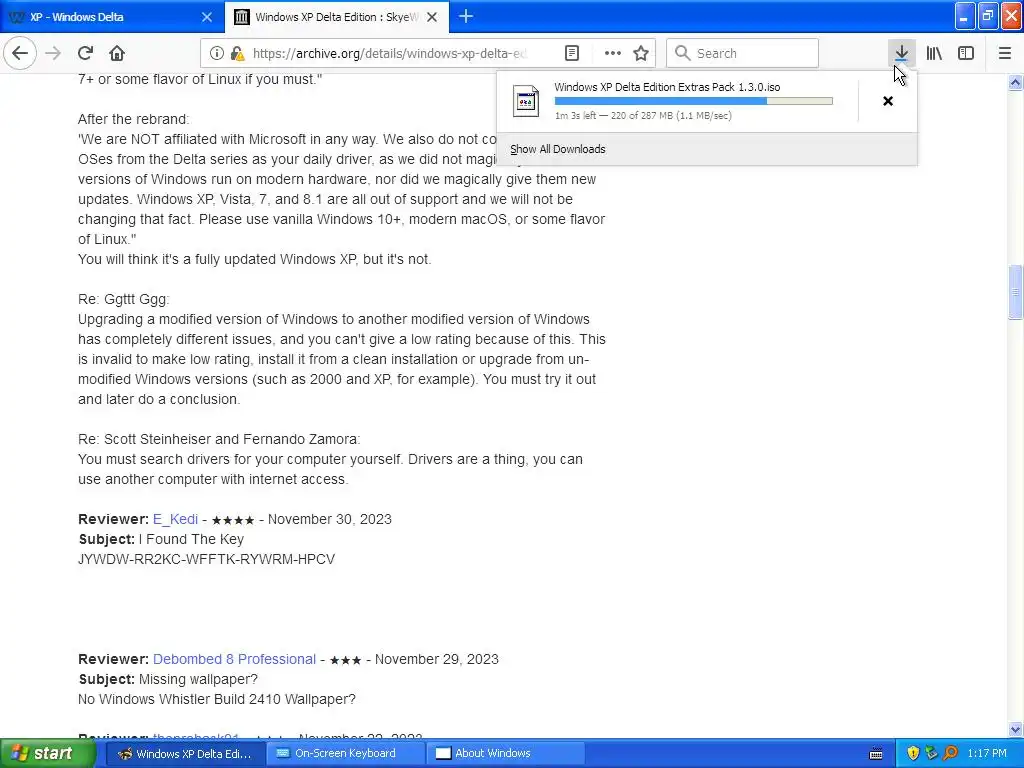This screenshot has width=1024, height=768.
Task: Click the padlock warning security icon
Action: pyautogui.click(x=237, y=53)
